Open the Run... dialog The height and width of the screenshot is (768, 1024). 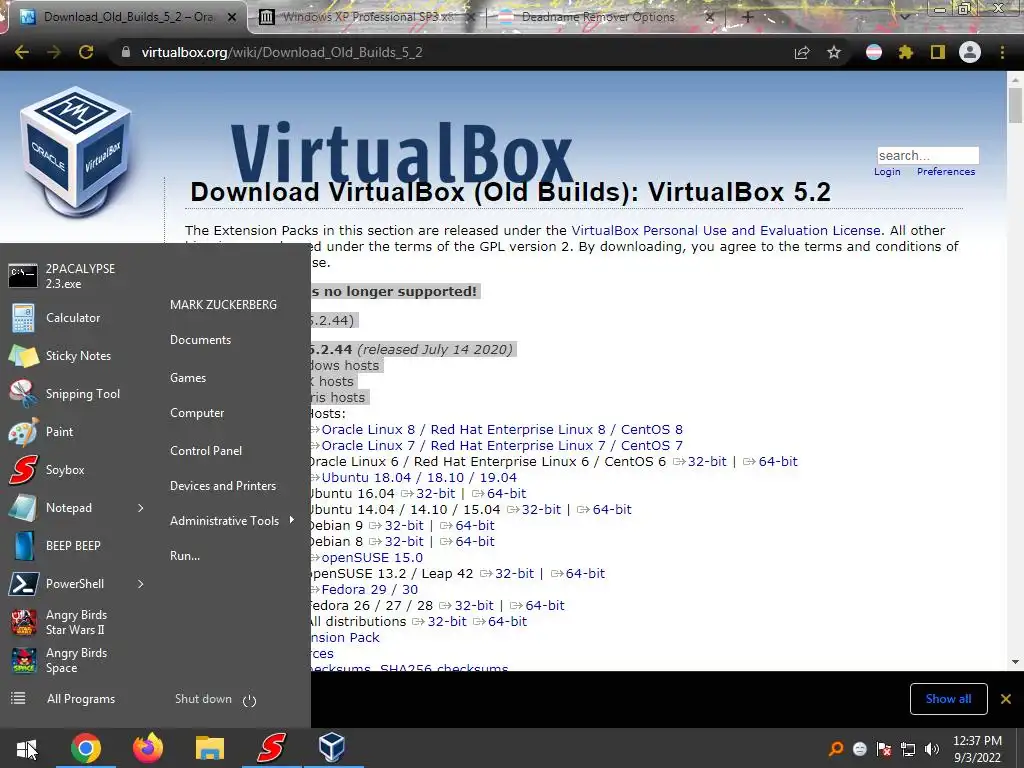185,556
